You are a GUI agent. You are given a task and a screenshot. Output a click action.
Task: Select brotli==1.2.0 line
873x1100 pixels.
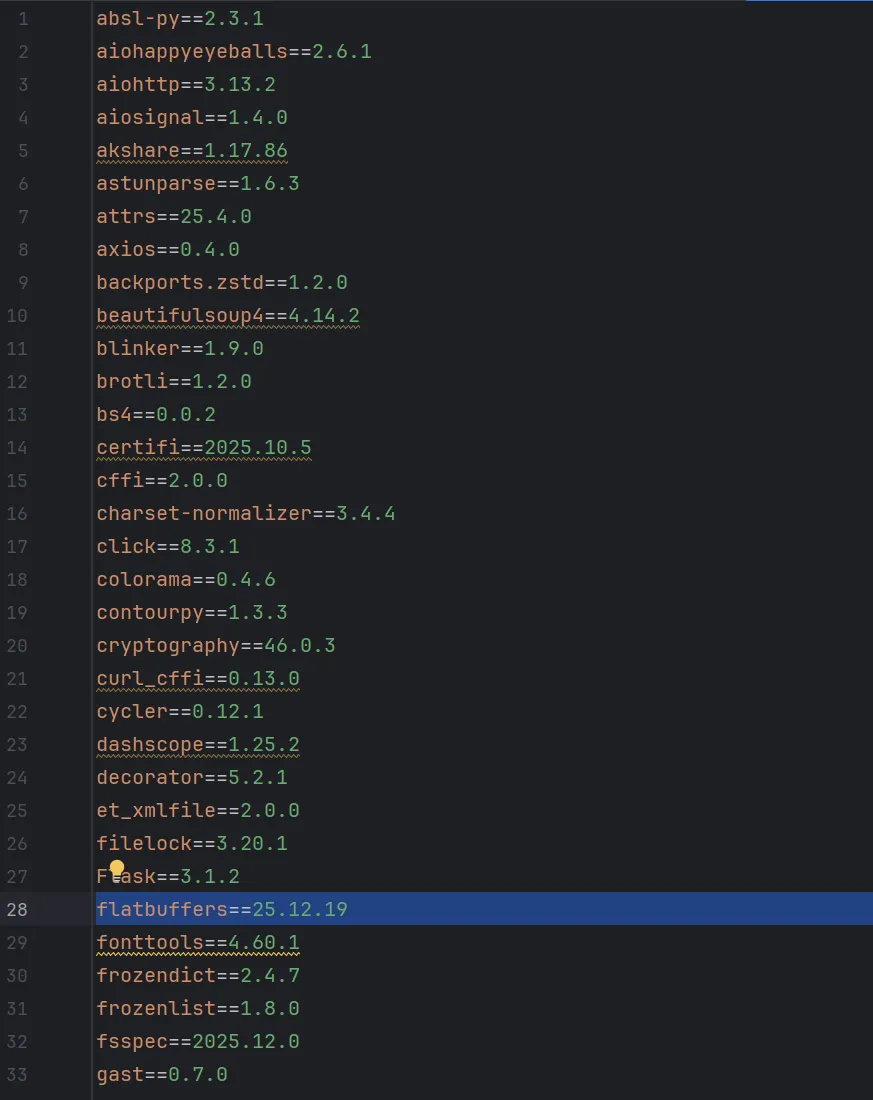[174, 381]
